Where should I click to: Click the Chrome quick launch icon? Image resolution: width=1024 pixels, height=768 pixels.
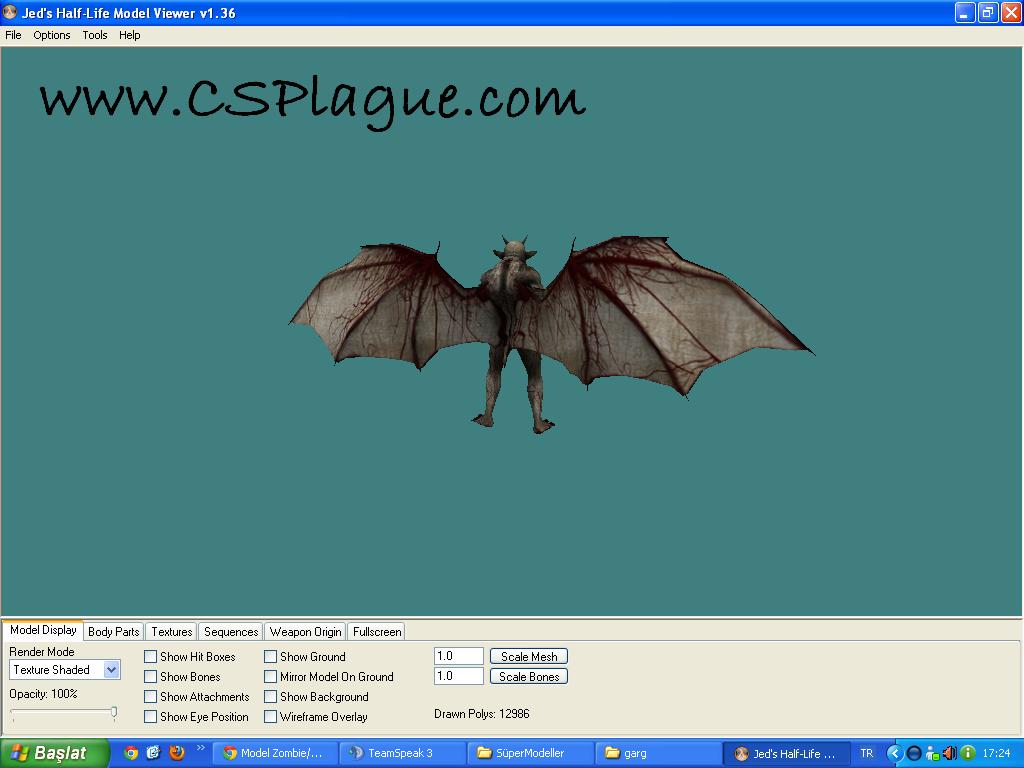[131, 753]
